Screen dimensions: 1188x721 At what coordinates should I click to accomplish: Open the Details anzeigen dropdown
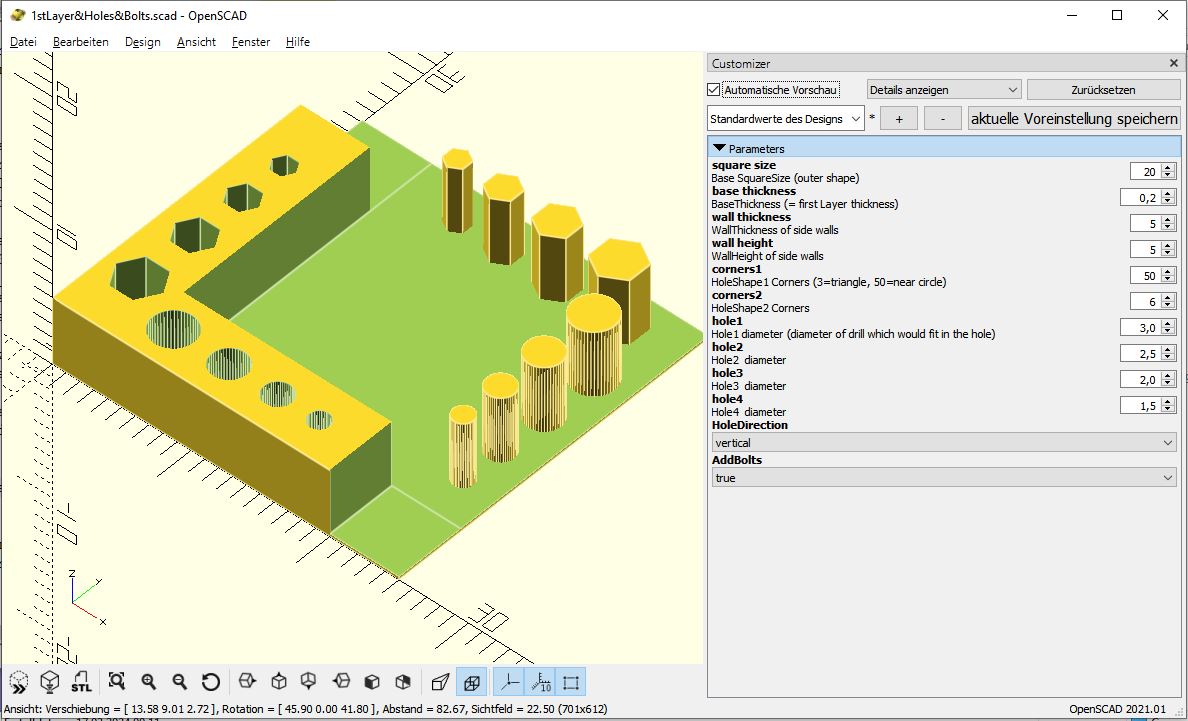click(x=944, y=89)
